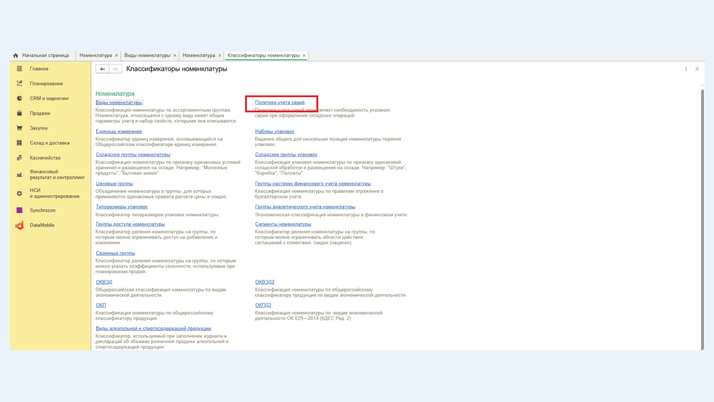Click the Главное hamburger menu icon
This screenshot has width=714, height=402.
click(x=19, y=69)
